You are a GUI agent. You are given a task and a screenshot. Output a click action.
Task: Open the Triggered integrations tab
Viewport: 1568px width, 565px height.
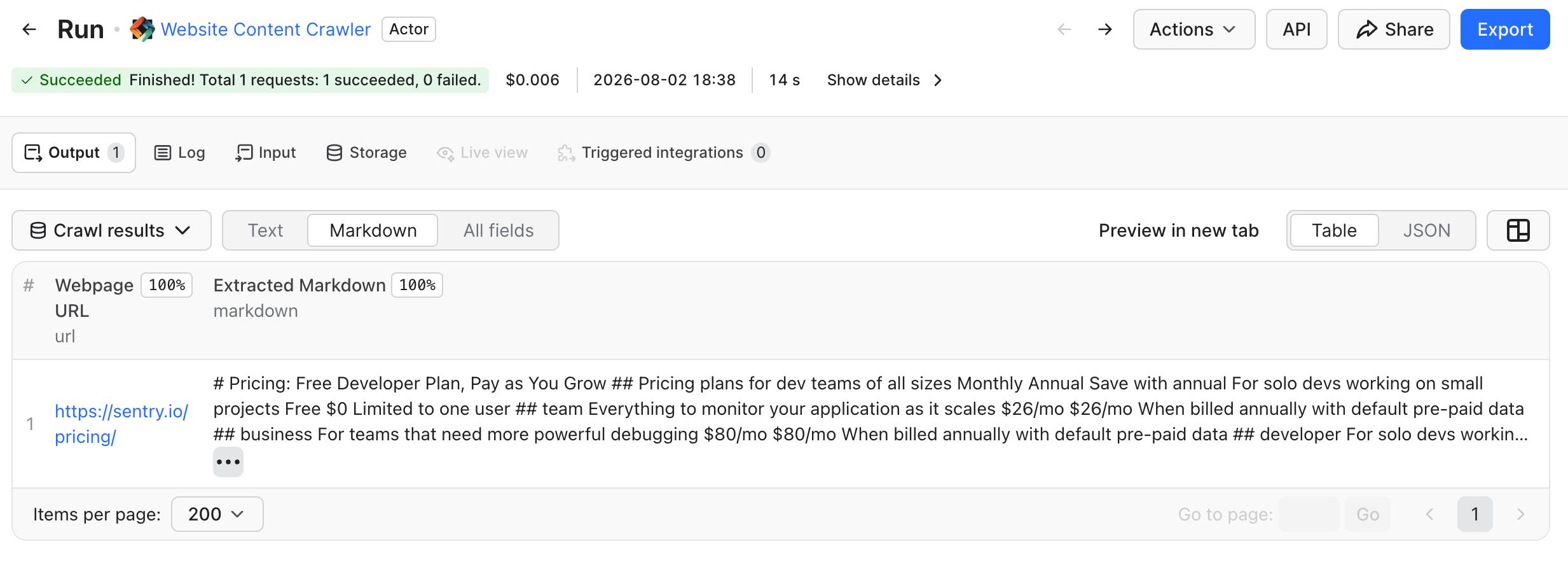664,153
